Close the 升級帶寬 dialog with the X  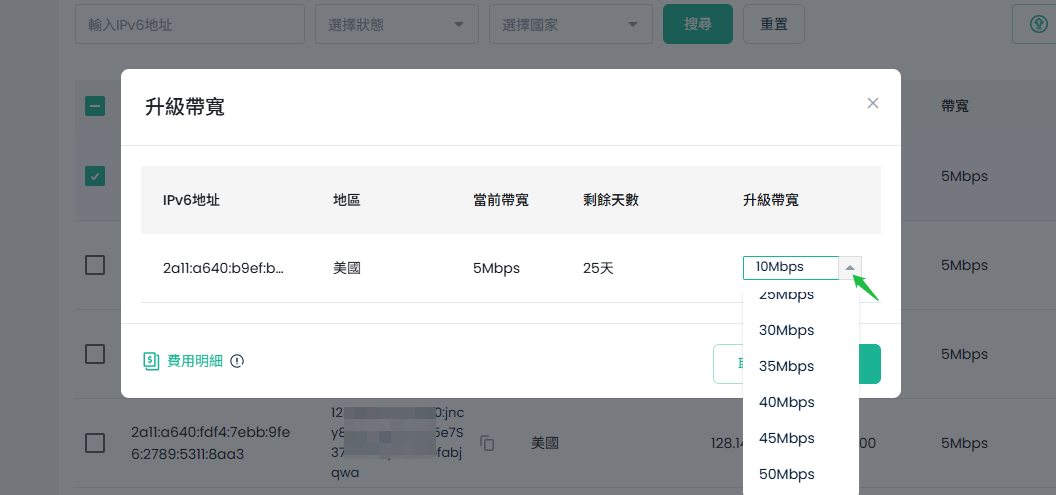pyautogui.click(x=873, y=103)
